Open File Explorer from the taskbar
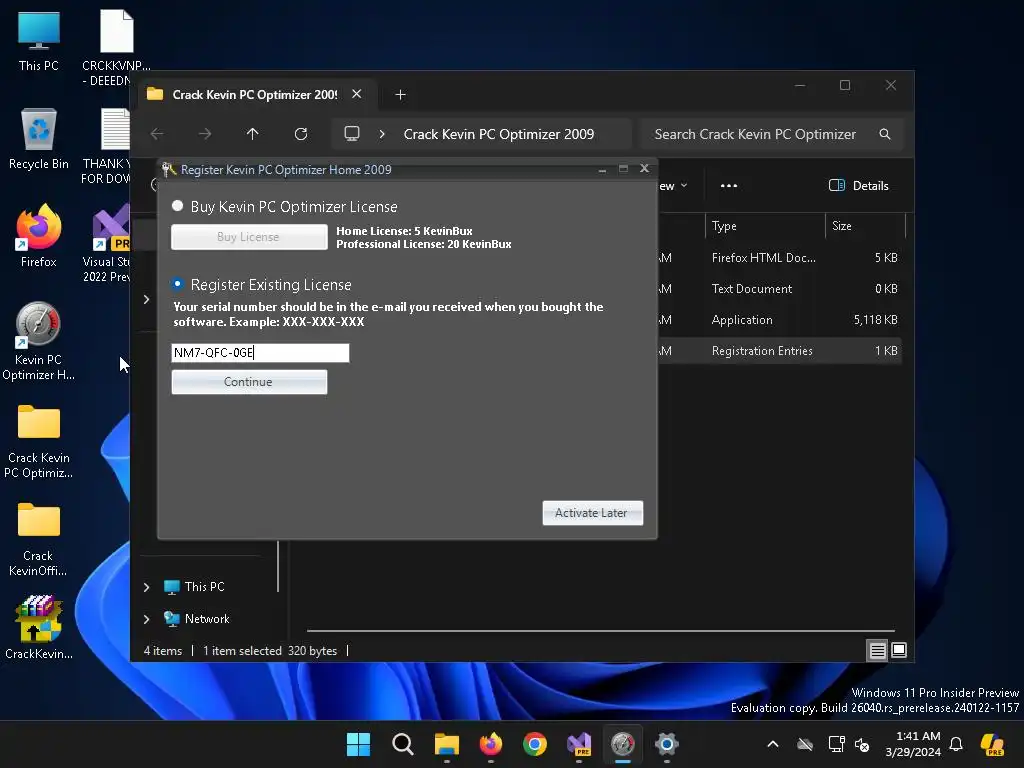Image resolution: width=1024 pixels, height=768 pixels. [447, 744]
